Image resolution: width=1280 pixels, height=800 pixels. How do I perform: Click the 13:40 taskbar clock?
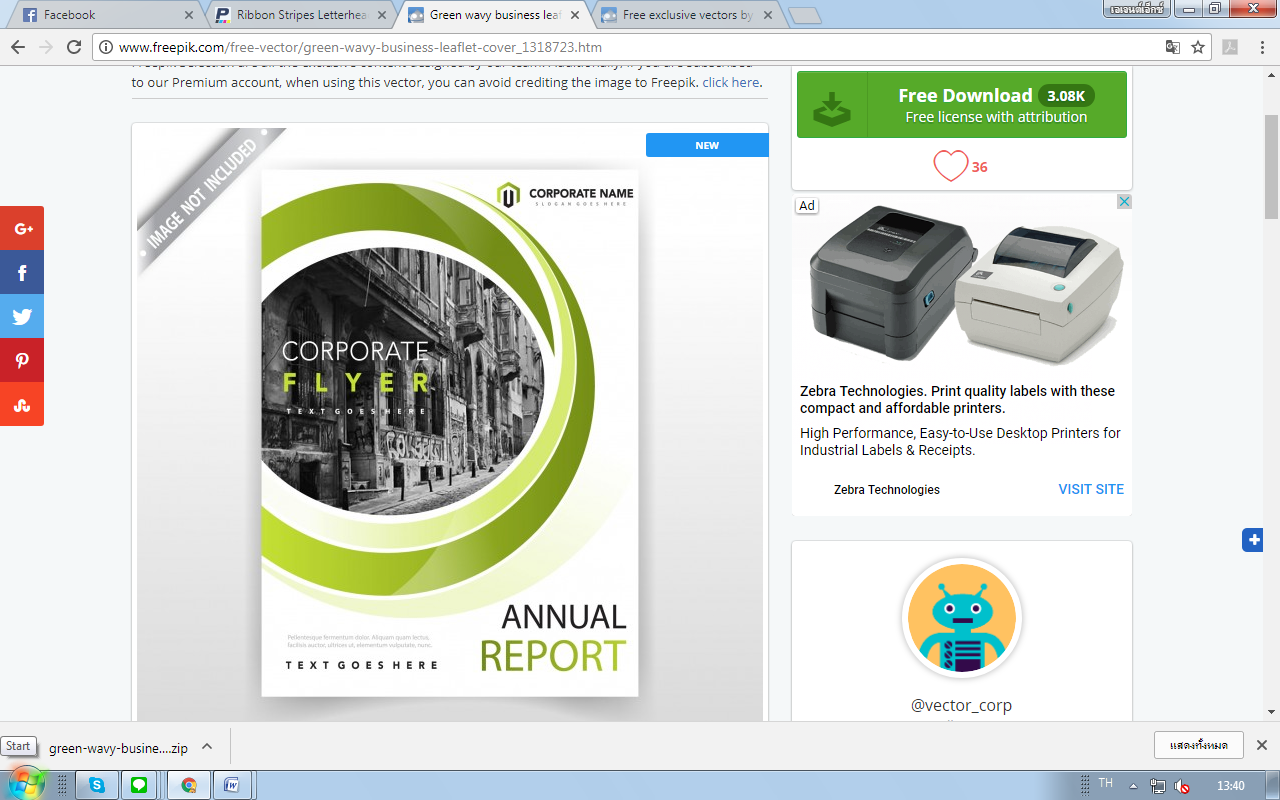(x=1231, y=786)
